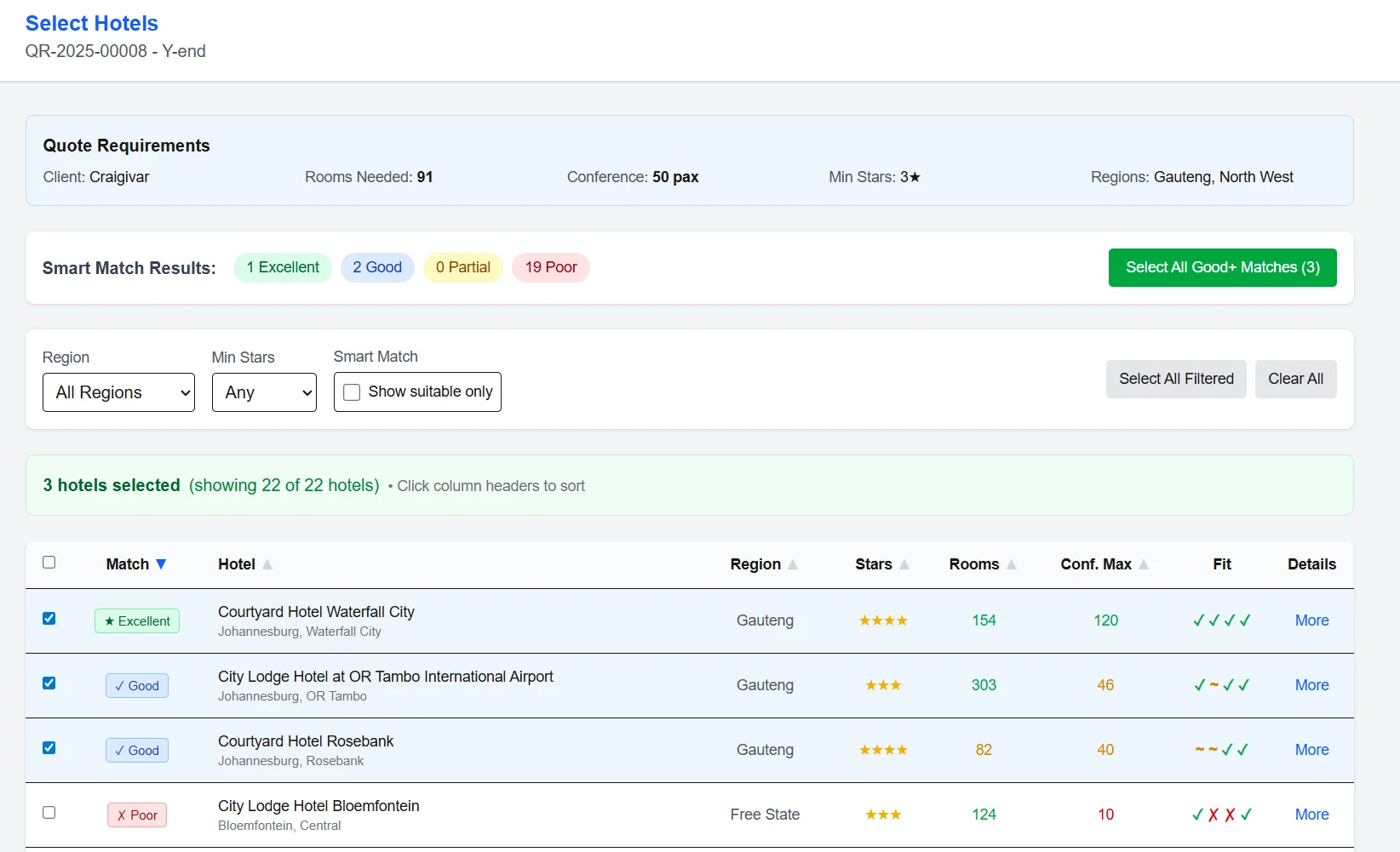
Task: Click the Good badge on Courtyard Hotel Rosebank
Action: tap(136, 750)
